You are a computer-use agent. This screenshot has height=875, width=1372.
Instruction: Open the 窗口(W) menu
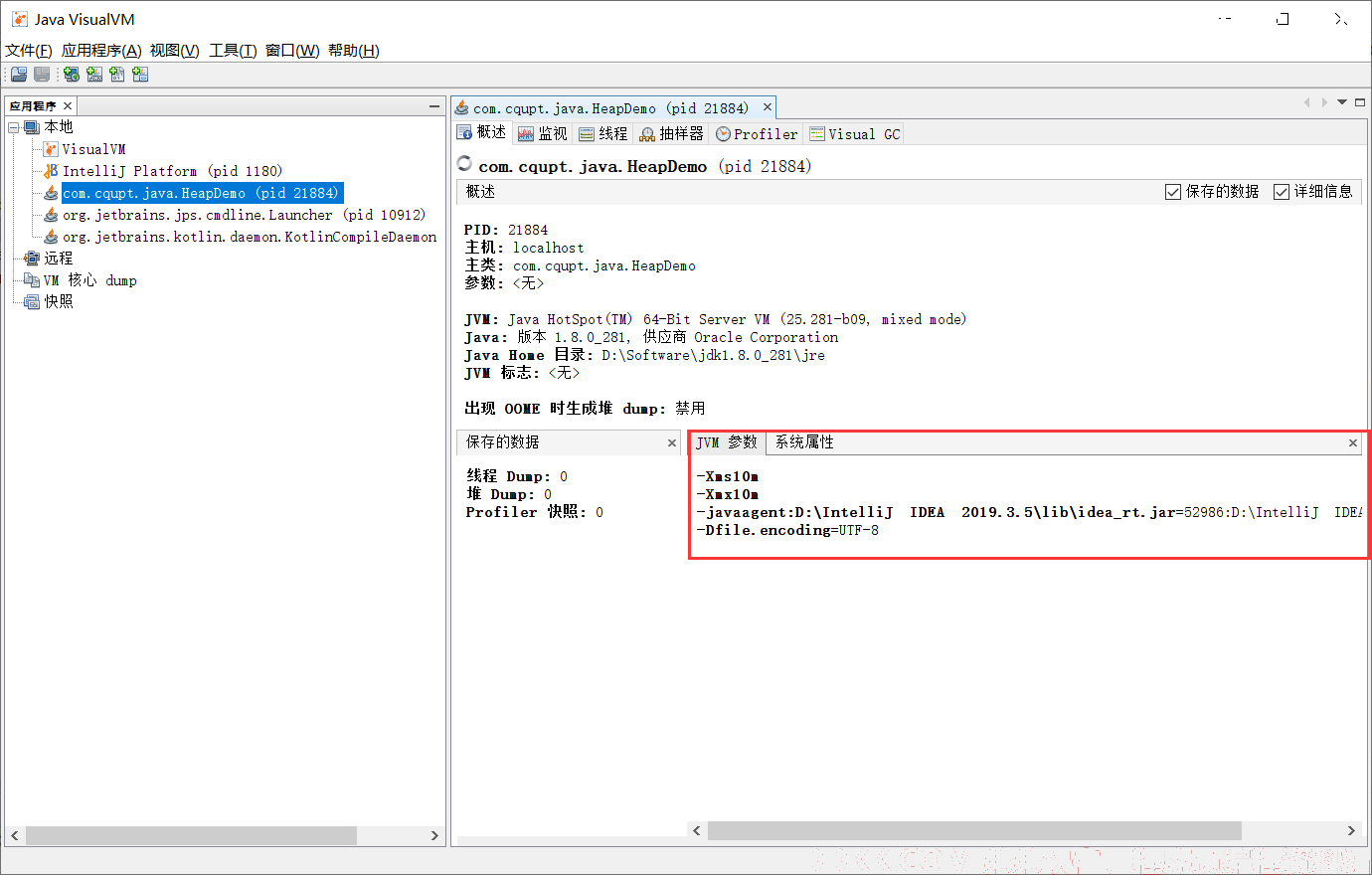[292, 51]
